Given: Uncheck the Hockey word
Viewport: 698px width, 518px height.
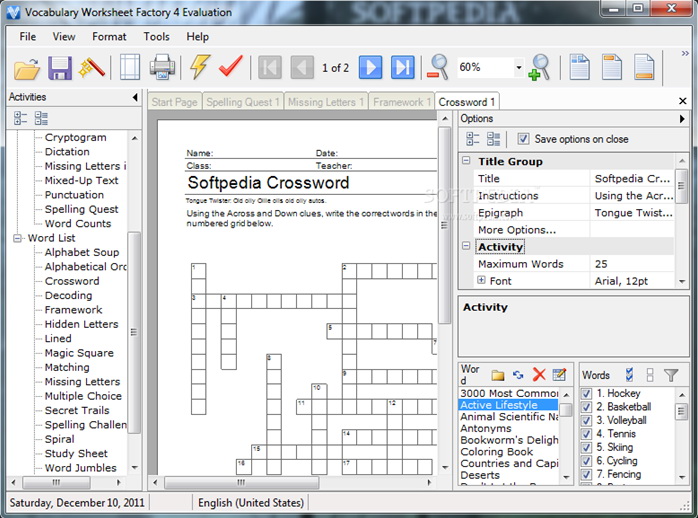Looking at the screenshot, I should (x=587, y=394).
